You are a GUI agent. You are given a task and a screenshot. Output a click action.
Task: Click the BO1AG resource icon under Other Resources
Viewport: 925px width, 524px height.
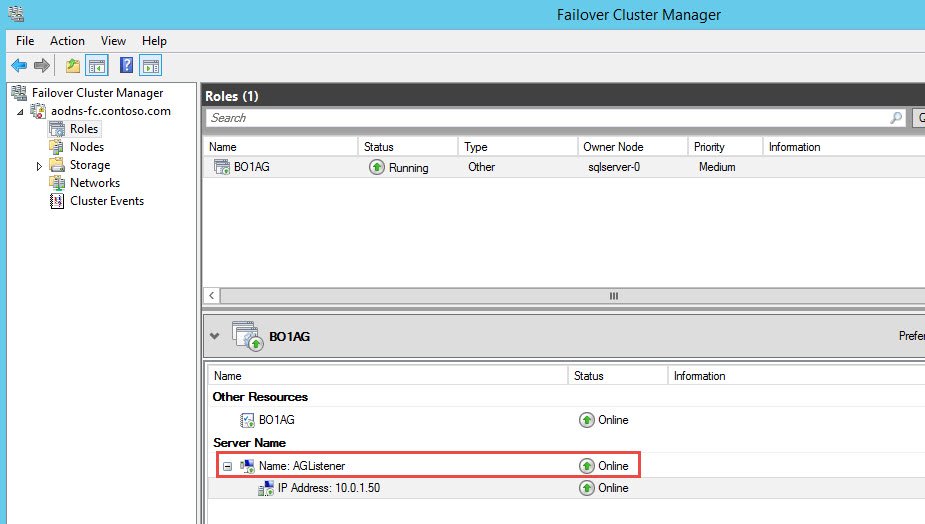point(247,420)
